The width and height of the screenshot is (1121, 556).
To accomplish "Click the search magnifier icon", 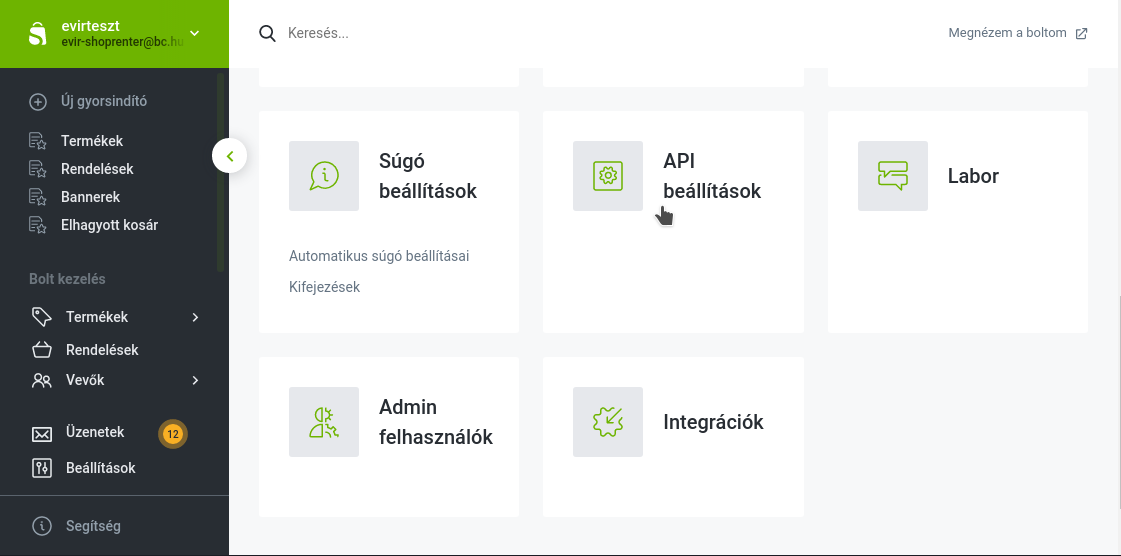I will pos(267,34).
